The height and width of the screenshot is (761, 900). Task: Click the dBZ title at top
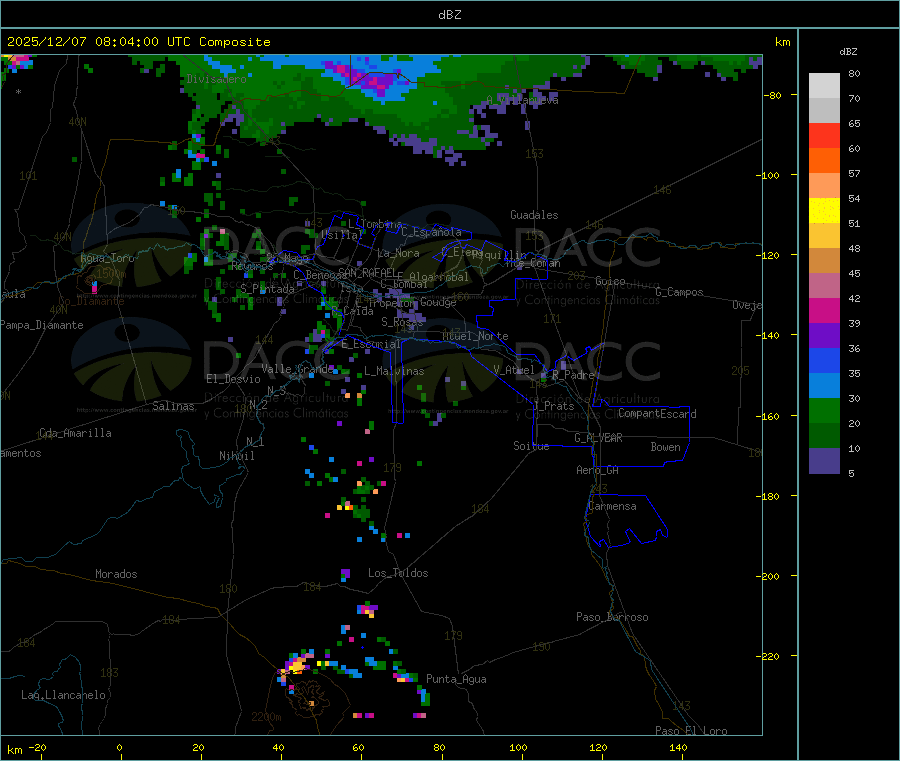[x=449, y=15]
